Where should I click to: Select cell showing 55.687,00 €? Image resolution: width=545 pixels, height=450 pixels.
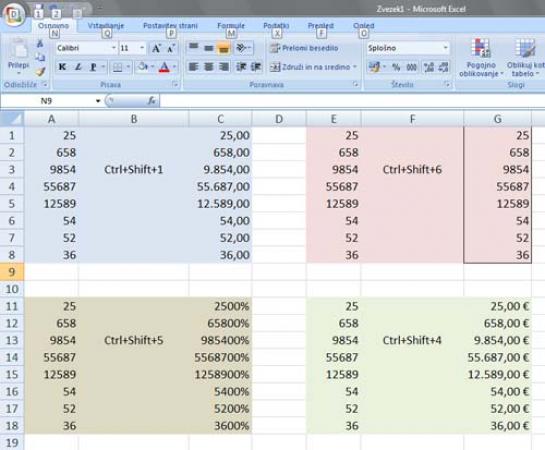pos(497,357)
